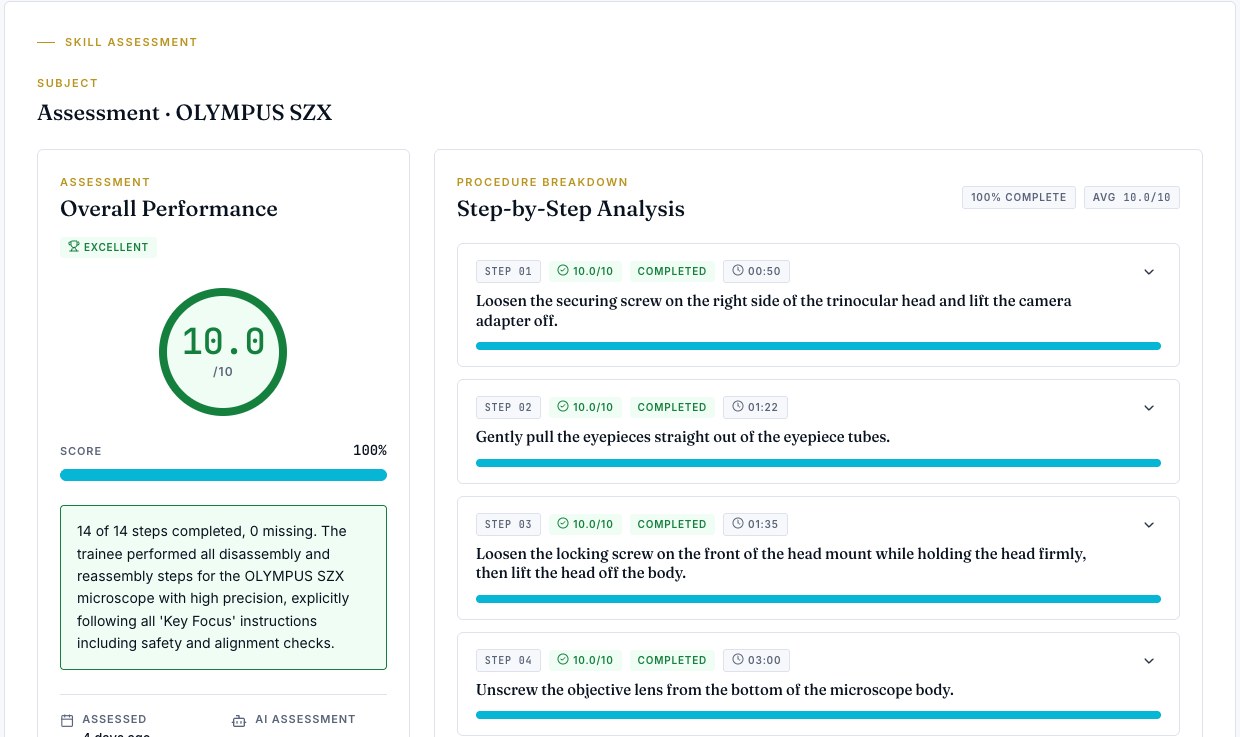Click the clock icon beside 00:50
Viewport: 1240px width, 737px height.
738,271
